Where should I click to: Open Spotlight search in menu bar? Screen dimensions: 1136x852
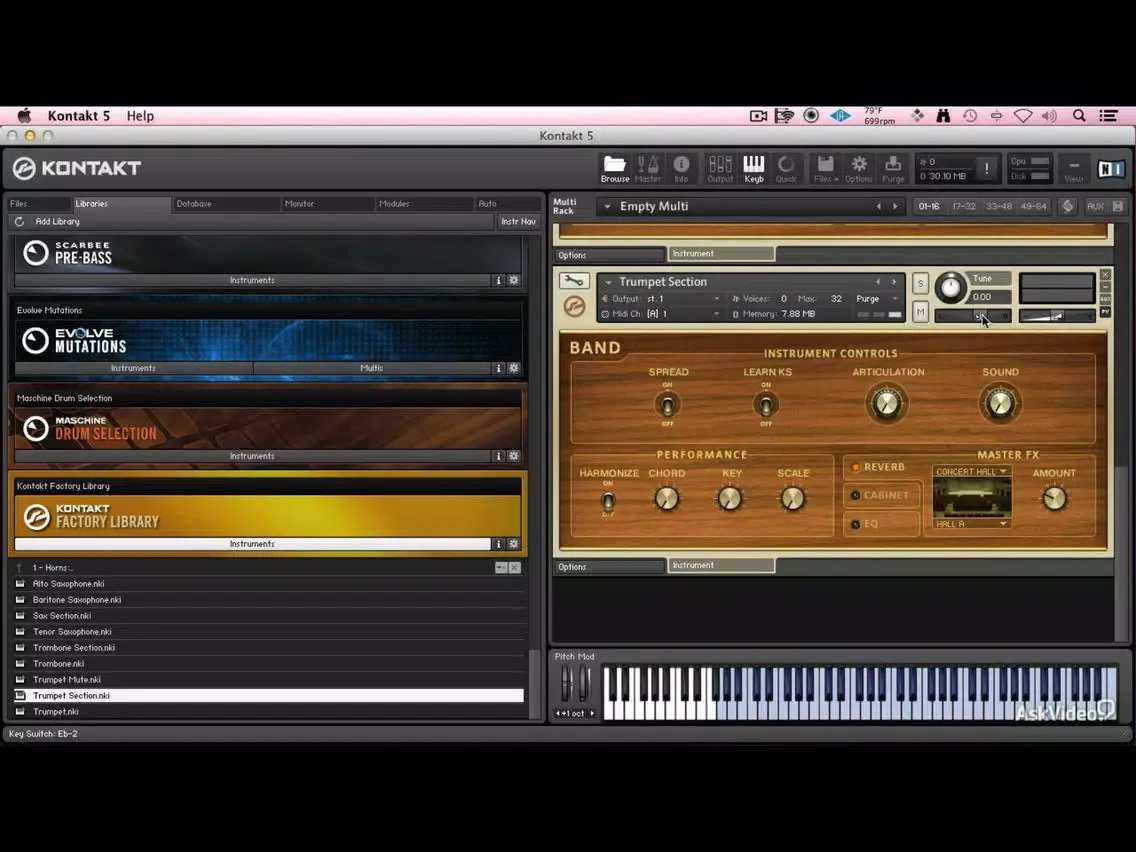[1079, 116]
